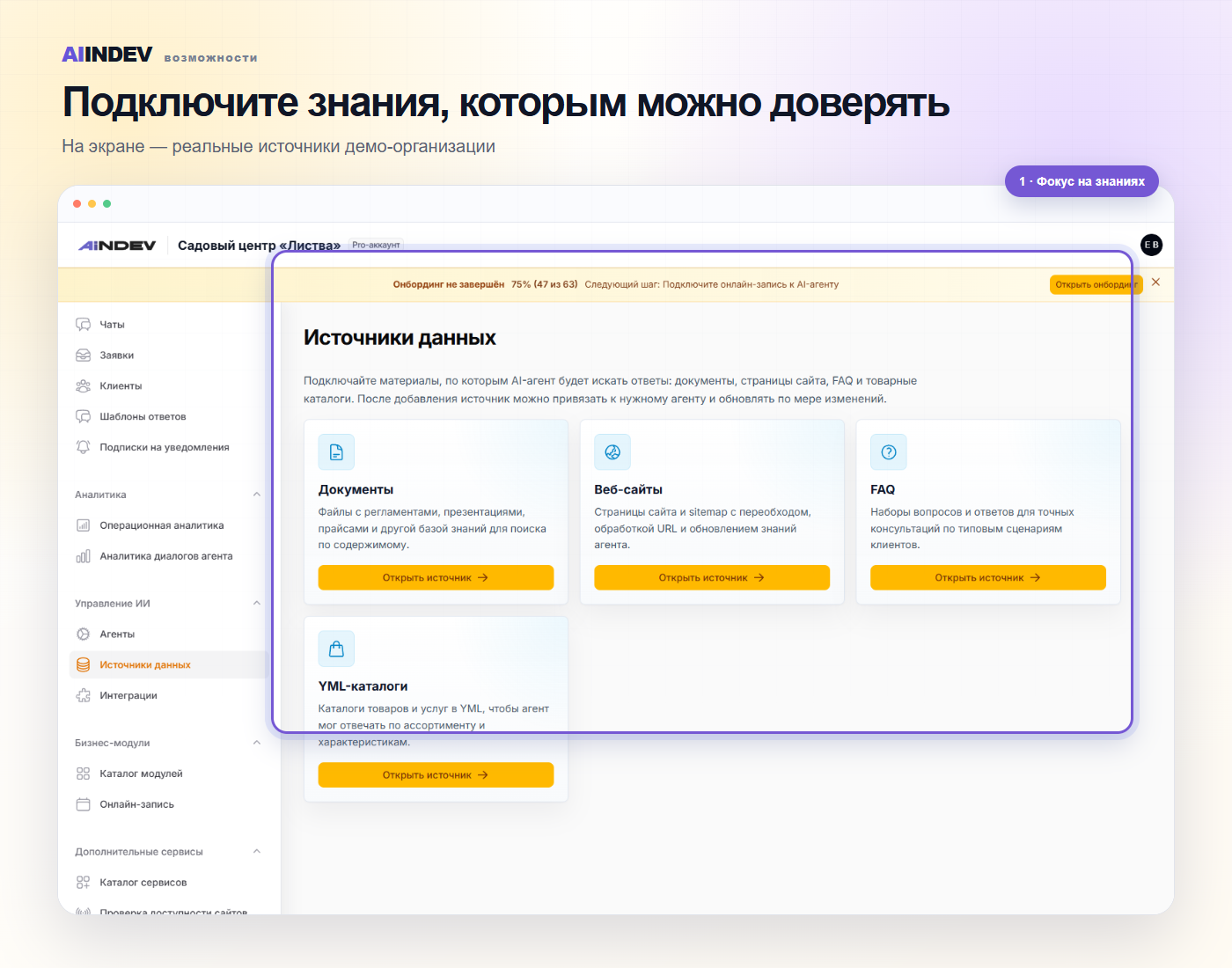Click the Веб-сайты card title
This screenshot has width=1232, height=968.
628,490
